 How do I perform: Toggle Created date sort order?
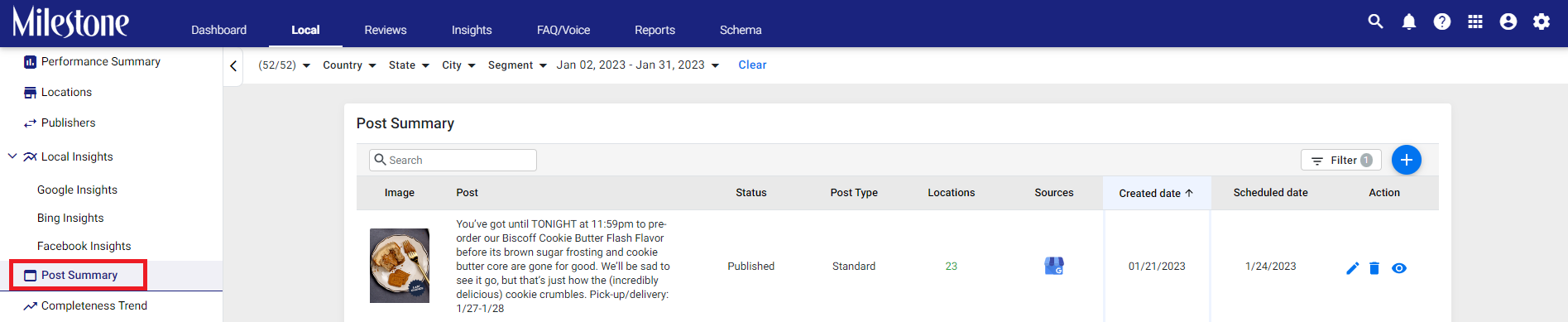click(x=1156, y=193)
